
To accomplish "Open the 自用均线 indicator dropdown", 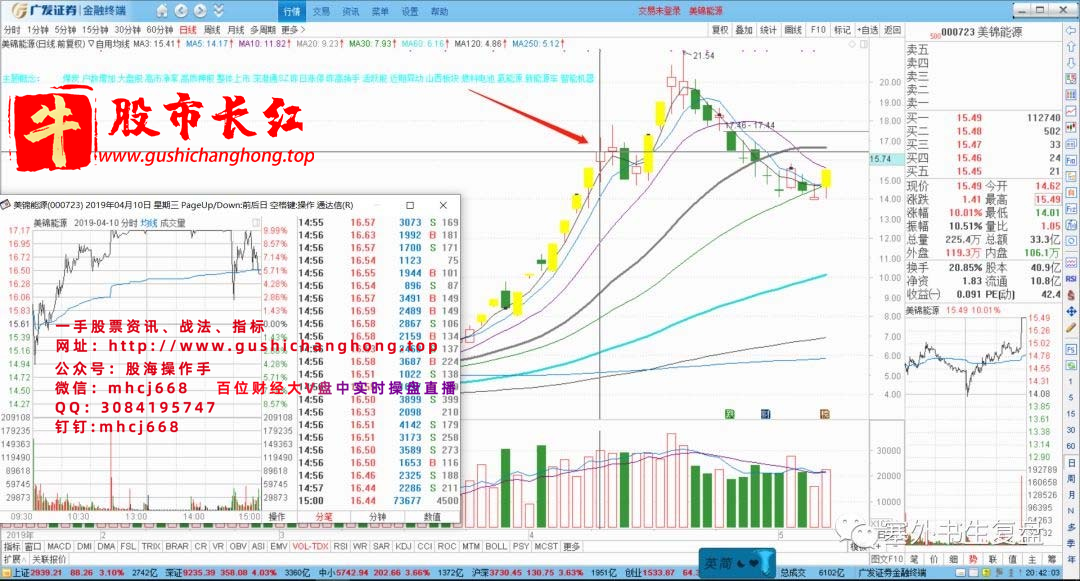I will 109,43.
